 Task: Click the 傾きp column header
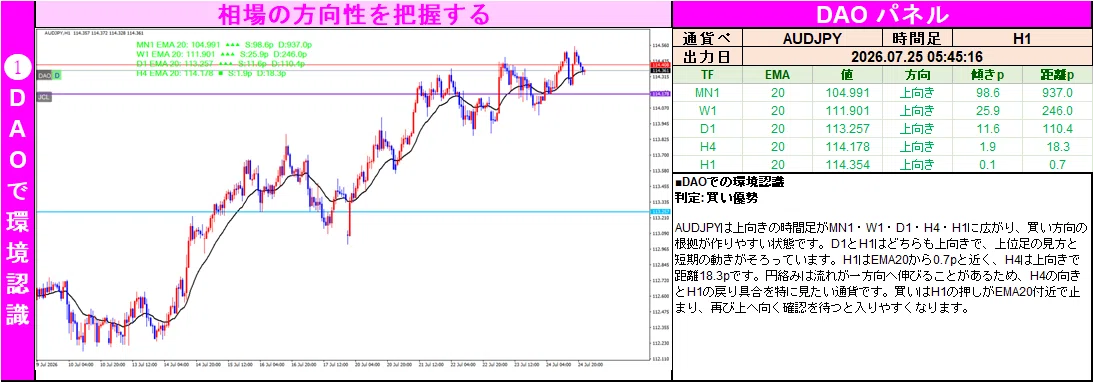[987, 75]
